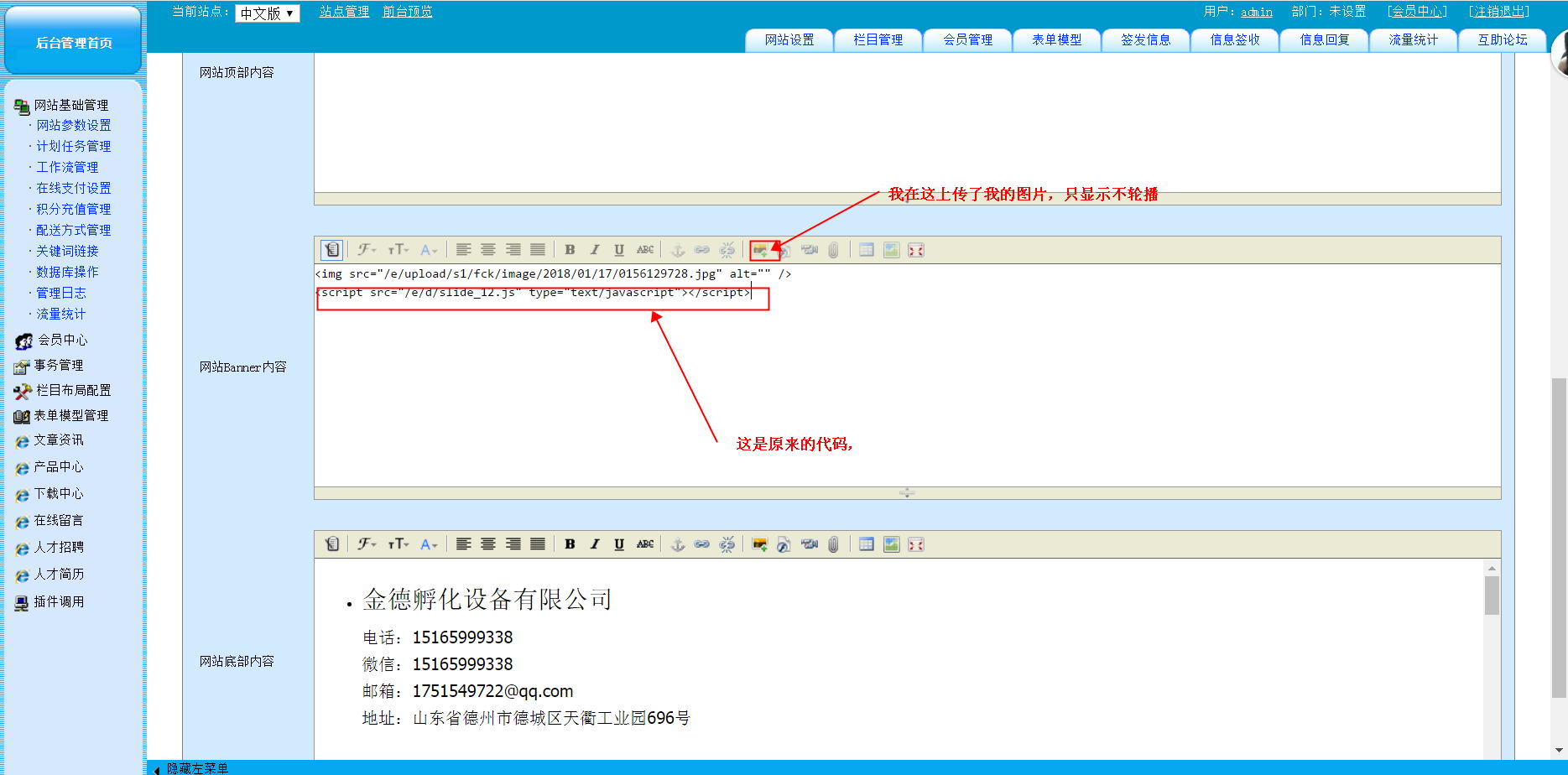Insert image in the Banner editor toolbar
This screenshot has height=775, width=1568.
(760, 250)
